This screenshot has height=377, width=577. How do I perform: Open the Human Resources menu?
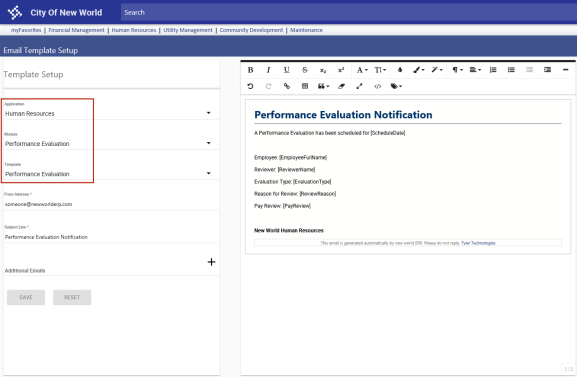pos(134,30)
